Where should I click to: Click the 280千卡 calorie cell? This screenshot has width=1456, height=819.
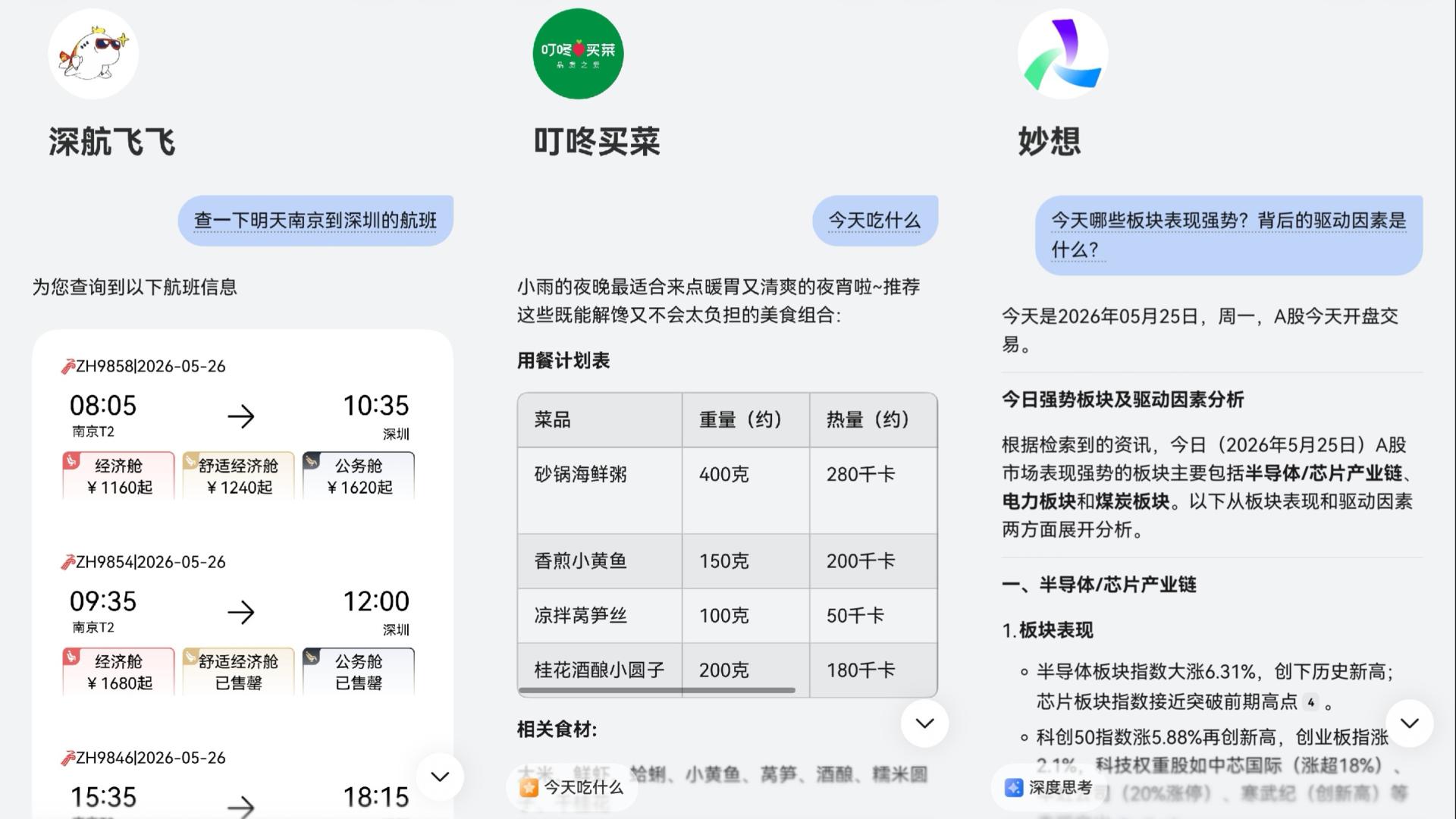[873, 491]
